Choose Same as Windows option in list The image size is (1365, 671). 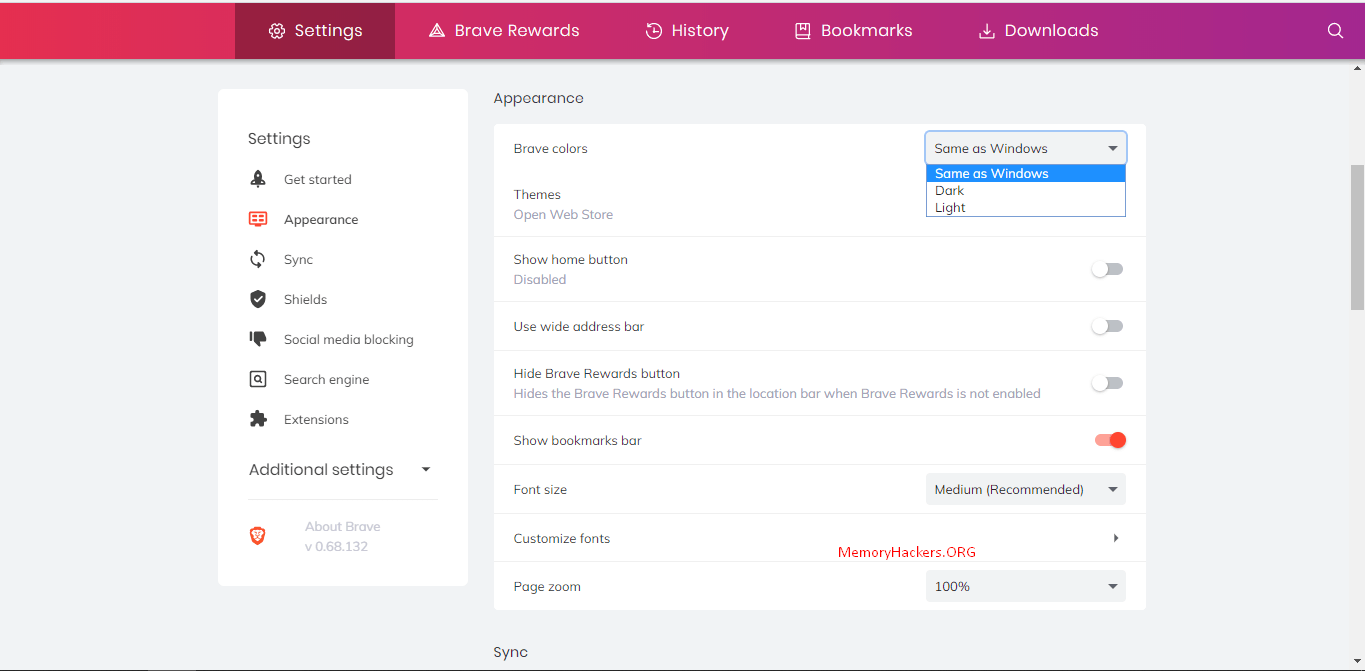(x=1026, y=173)
